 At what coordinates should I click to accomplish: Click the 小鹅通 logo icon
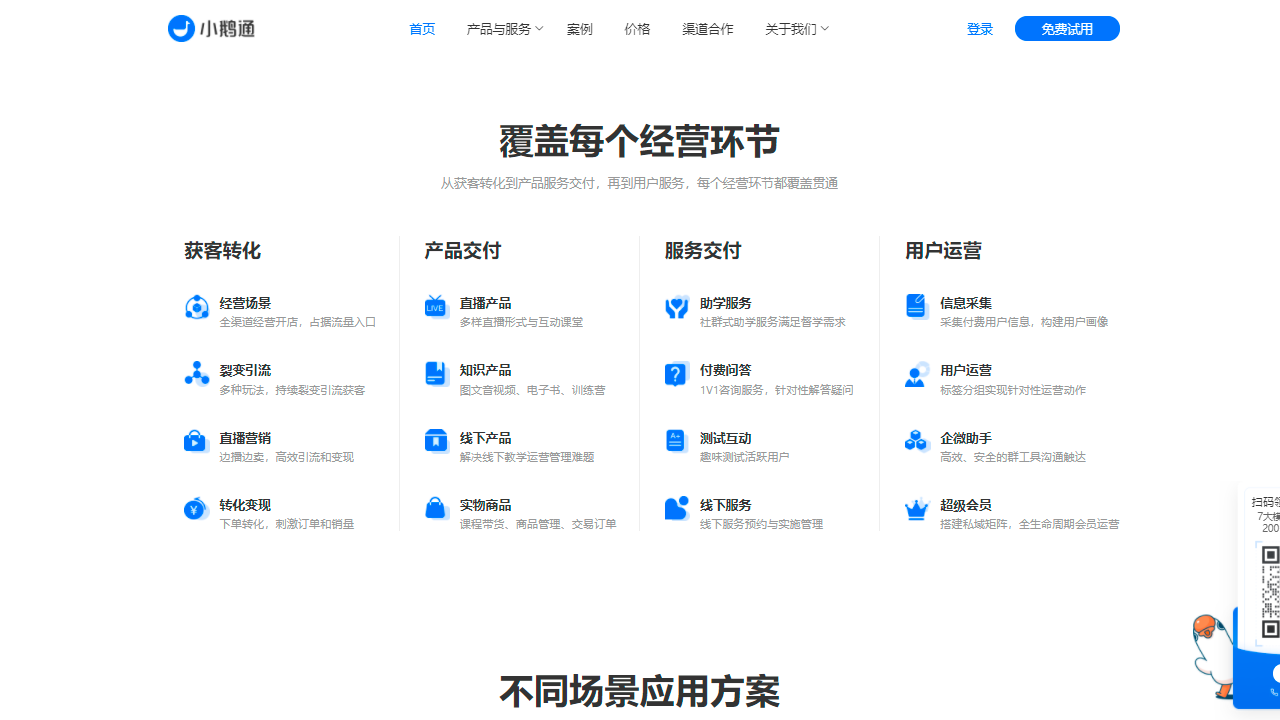point(181,29)
